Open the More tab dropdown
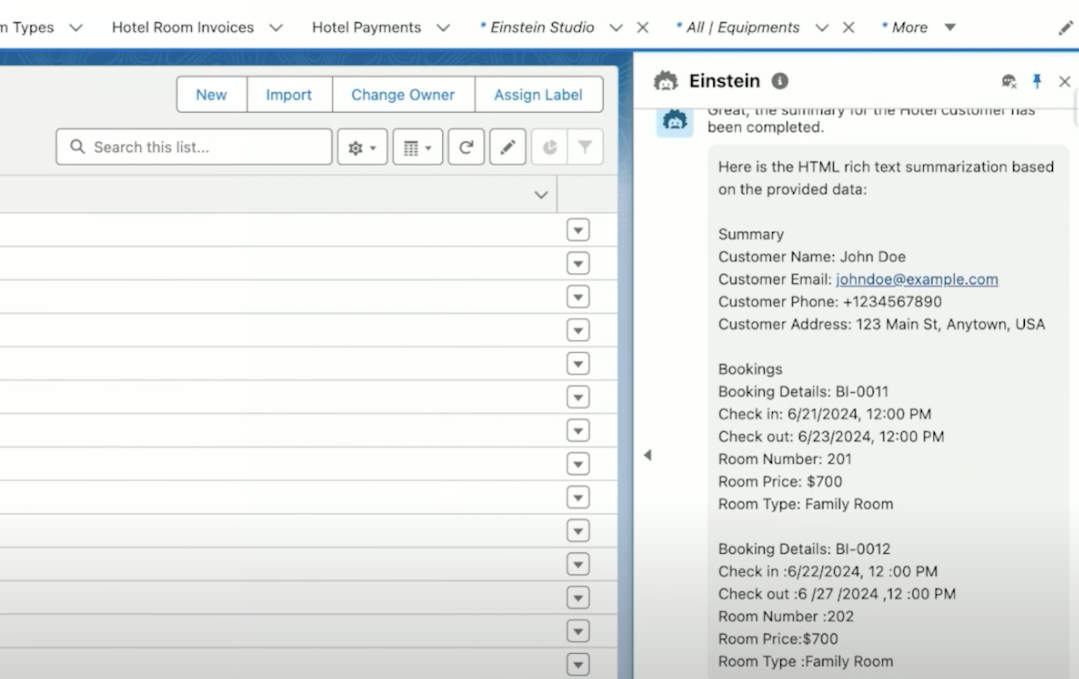Screen dimensions: 1079x679 pos(948,27)
